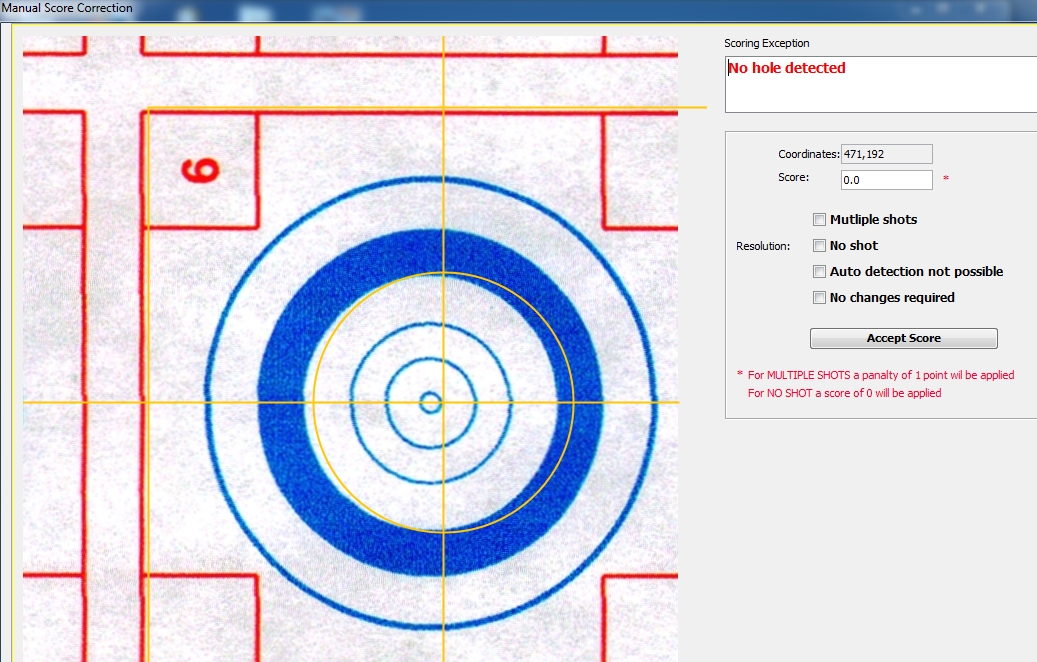Viewport: 1037px width, 662px height.
Task: Select the Coordinates value field
Action: point(886,154)
